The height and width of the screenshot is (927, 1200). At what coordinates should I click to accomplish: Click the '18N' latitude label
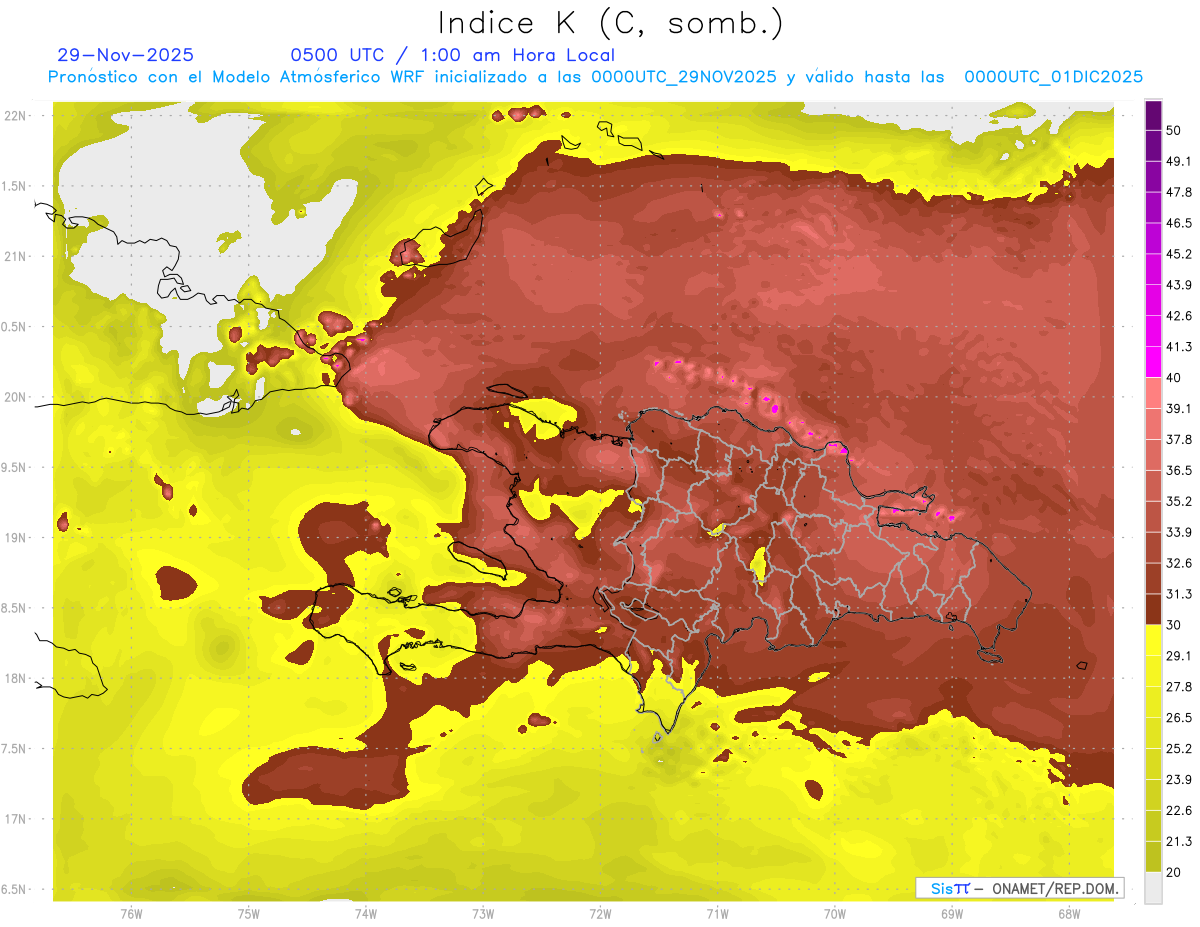15,679
